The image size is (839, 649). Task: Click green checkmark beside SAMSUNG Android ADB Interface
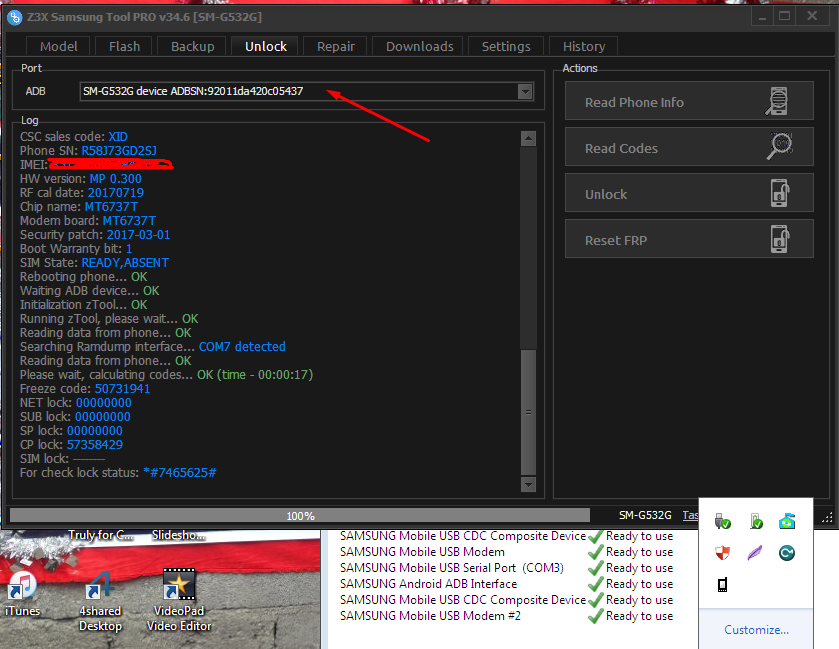coord(596,584)
